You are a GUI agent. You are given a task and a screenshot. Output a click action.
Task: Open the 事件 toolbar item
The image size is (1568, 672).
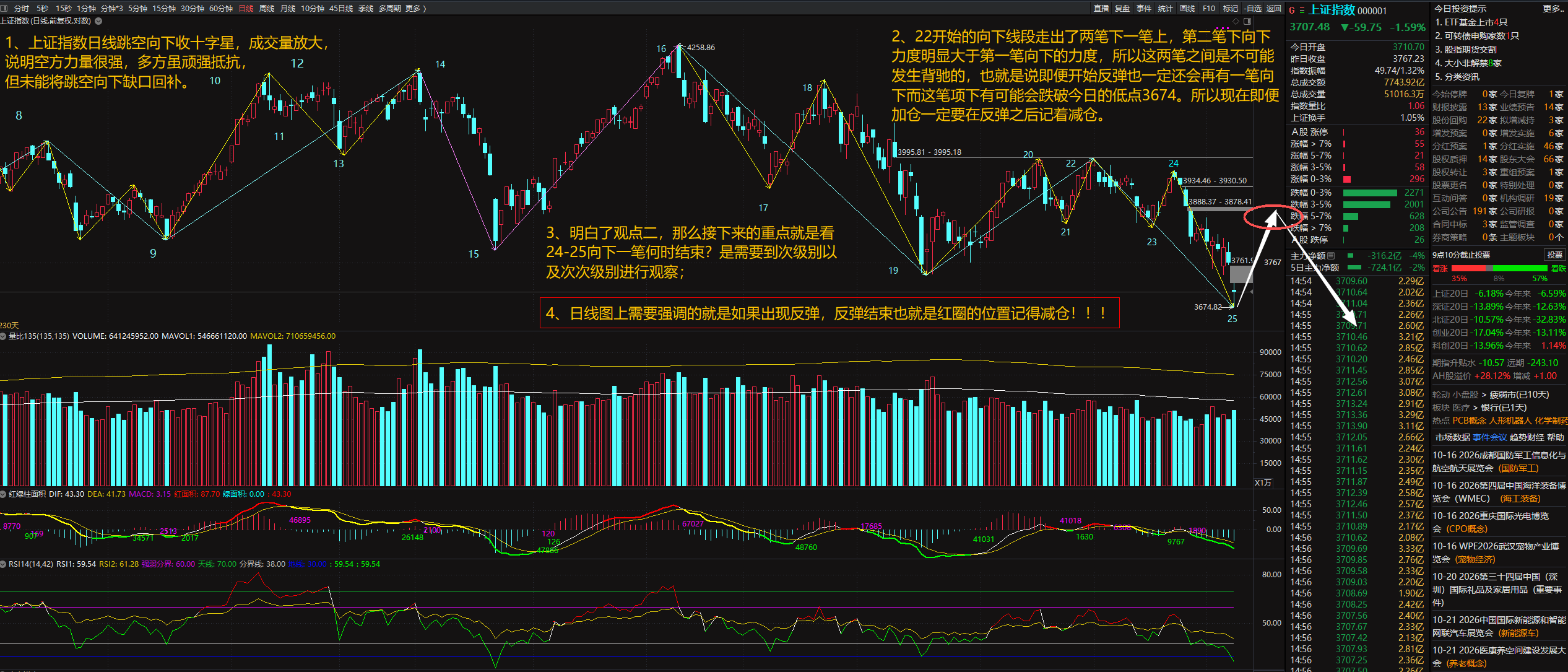pos(1144,8)
